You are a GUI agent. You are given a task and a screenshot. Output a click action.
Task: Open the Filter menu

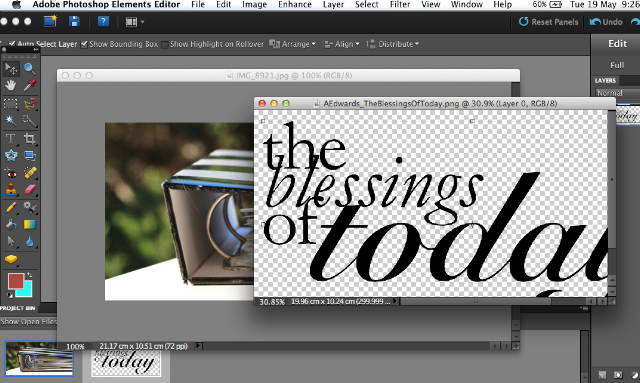coord(400,4)
